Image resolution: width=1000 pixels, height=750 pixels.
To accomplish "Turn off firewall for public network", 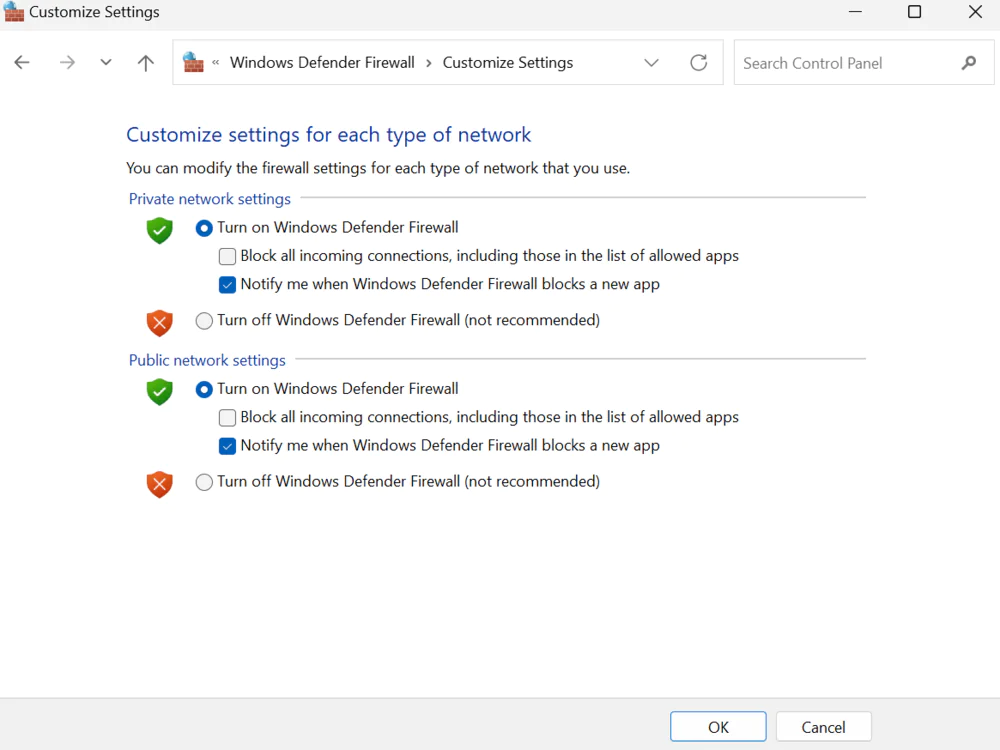I will (x=204, y=482).
